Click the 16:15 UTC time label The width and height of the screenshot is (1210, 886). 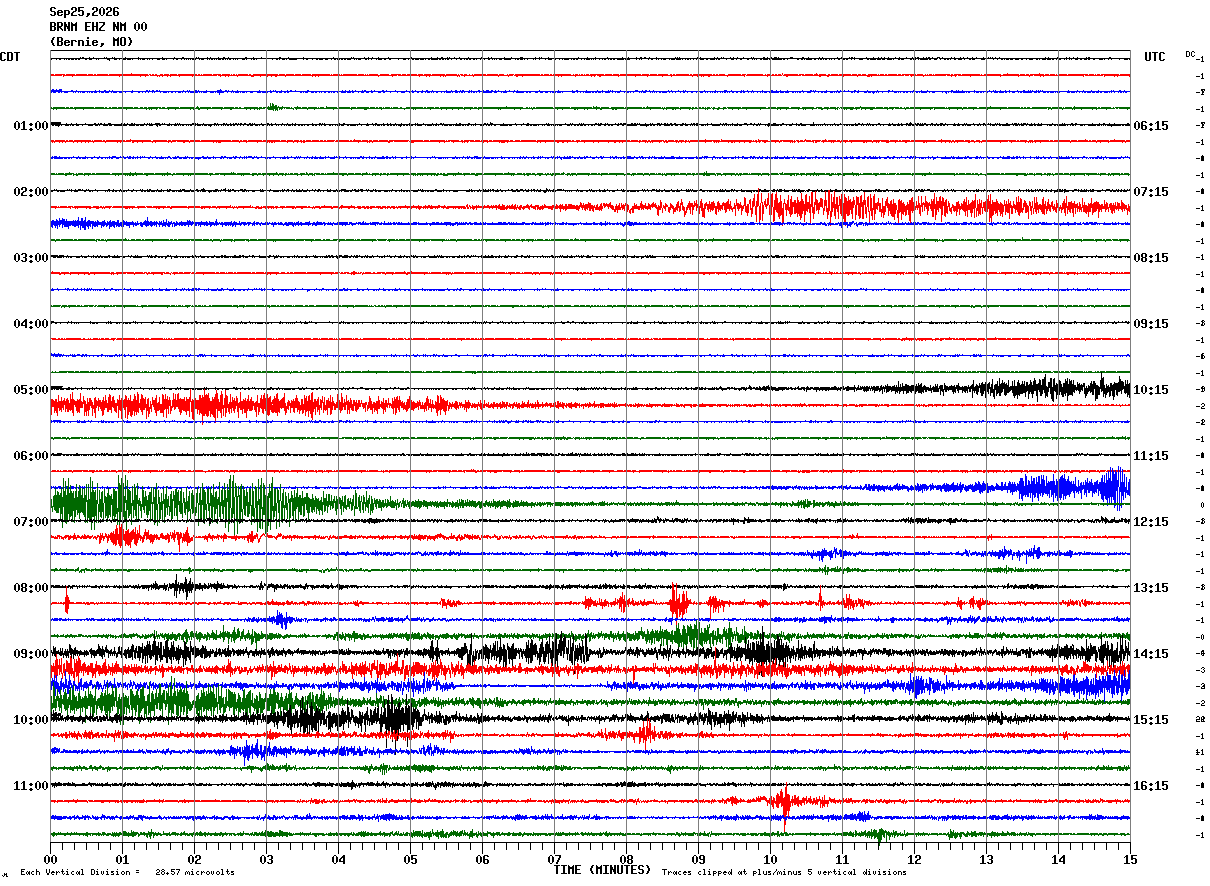click(1150, 786)
